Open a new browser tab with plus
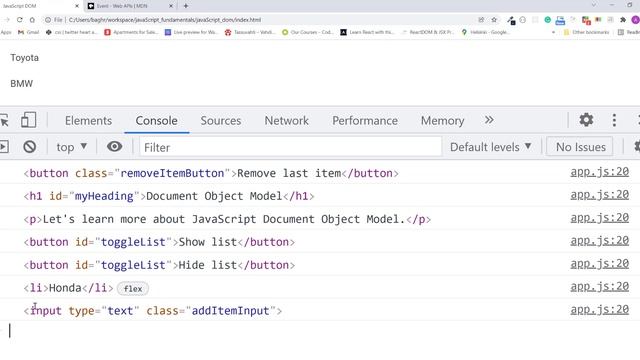This screenshot has width=640, height=360. point(186,6)
